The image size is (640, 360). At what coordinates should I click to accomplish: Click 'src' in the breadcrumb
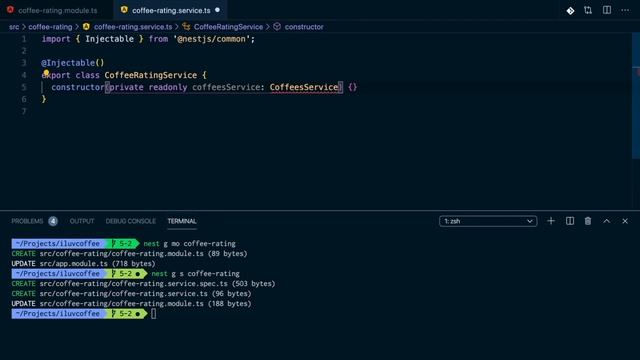coord(14,27)
